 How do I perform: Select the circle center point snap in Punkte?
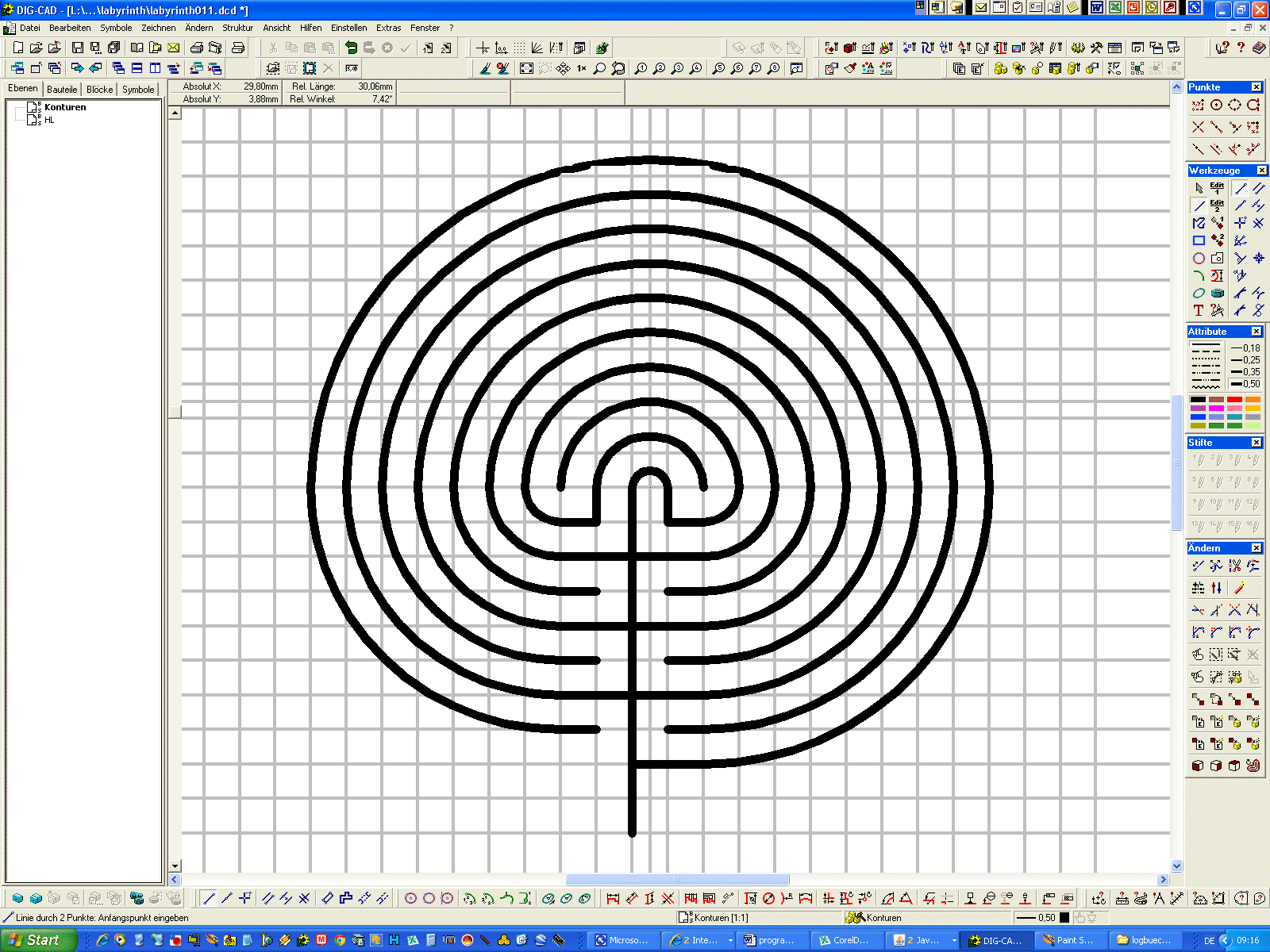coord(1216,105)
